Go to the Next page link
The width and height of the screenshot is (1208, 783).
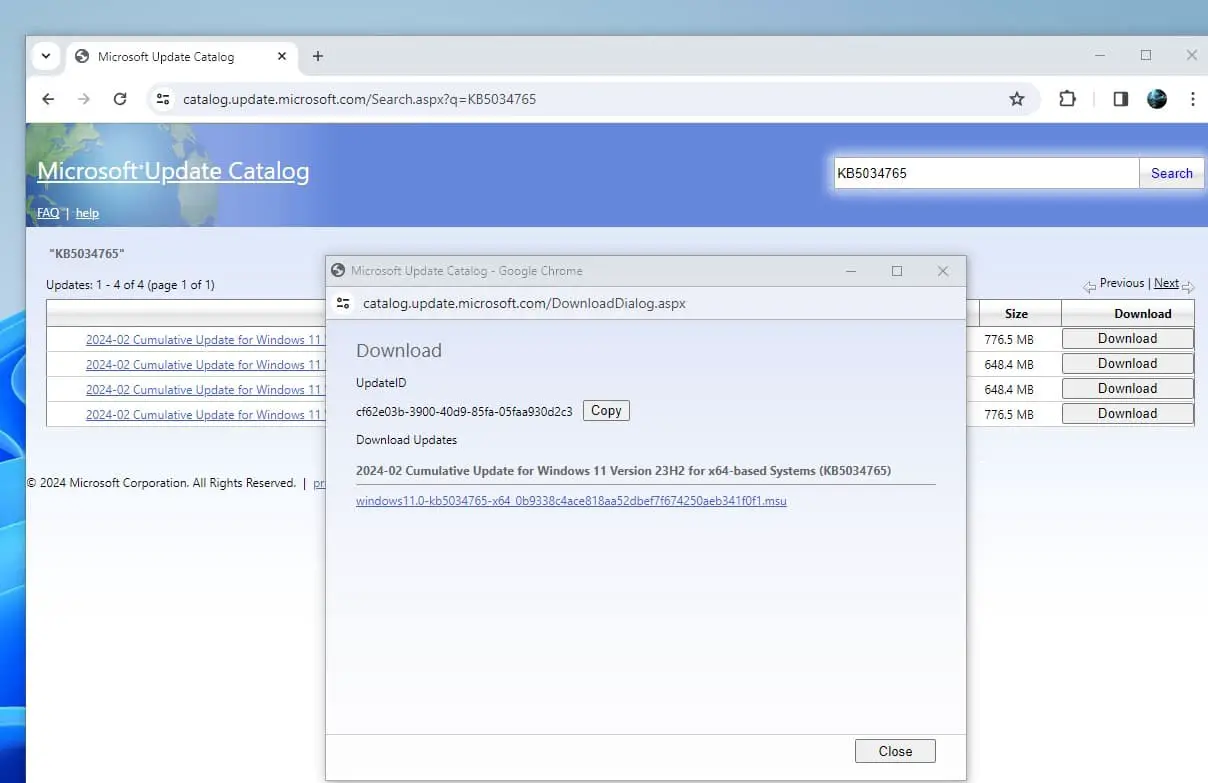(x=1166, y=283)
